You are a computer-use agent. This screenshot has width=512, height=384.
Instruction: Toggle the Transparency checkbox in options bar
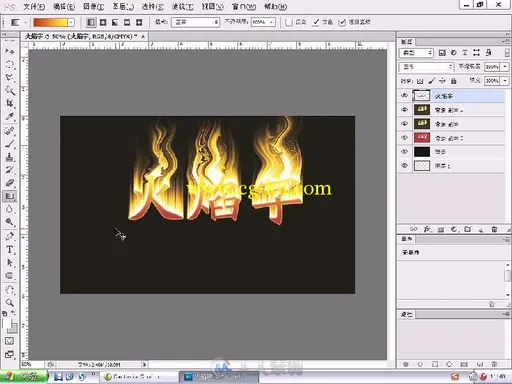coord(342,22)
